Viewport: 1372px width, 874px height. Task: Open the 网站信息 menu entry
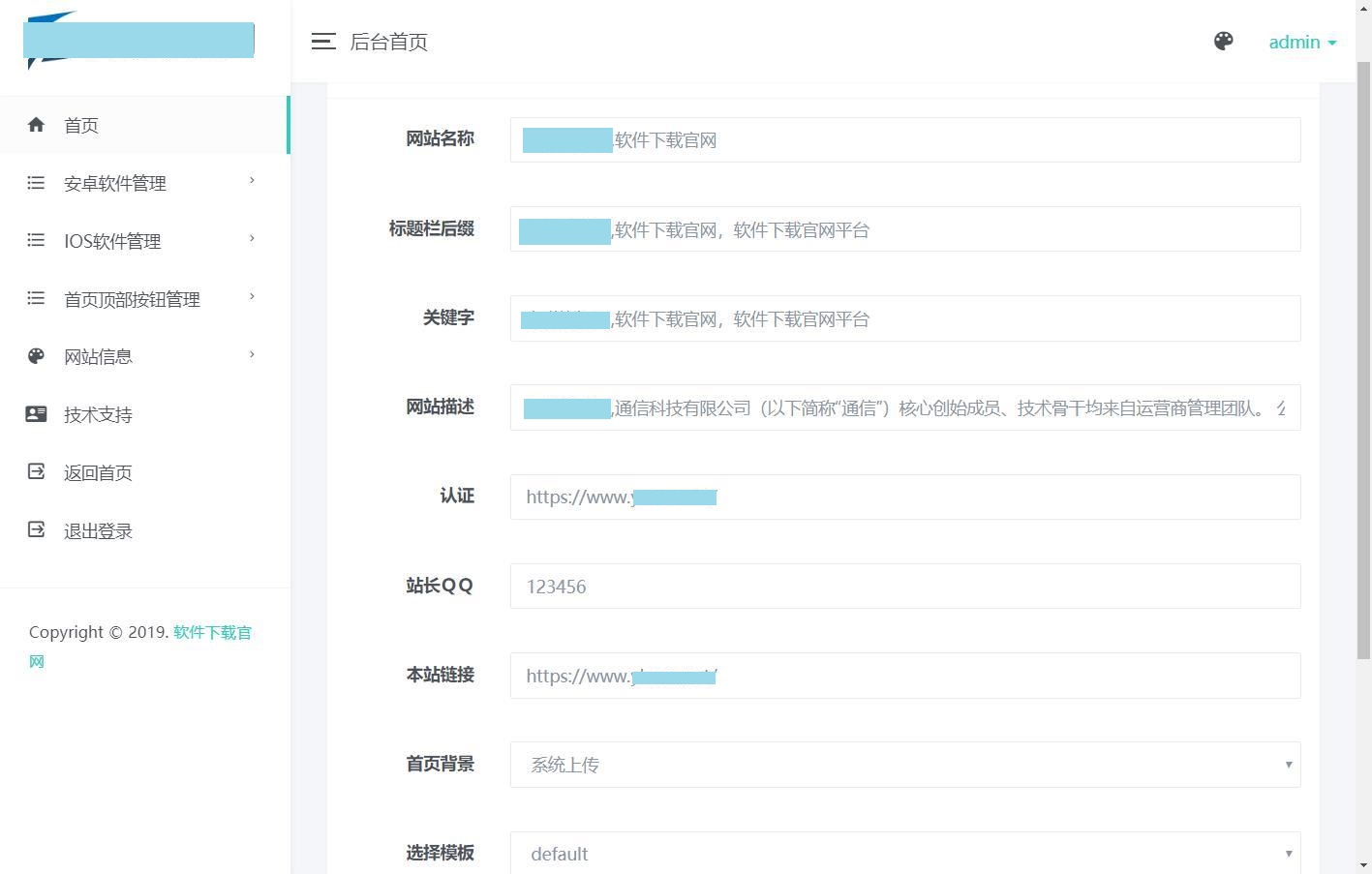pyautogui.click(x=97, y=356)
